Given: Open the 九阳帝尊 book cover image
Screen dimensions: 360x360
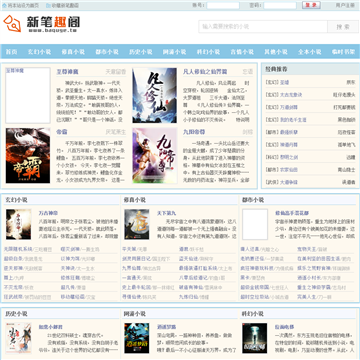Looking at the screenshot, I should [154, 155].
